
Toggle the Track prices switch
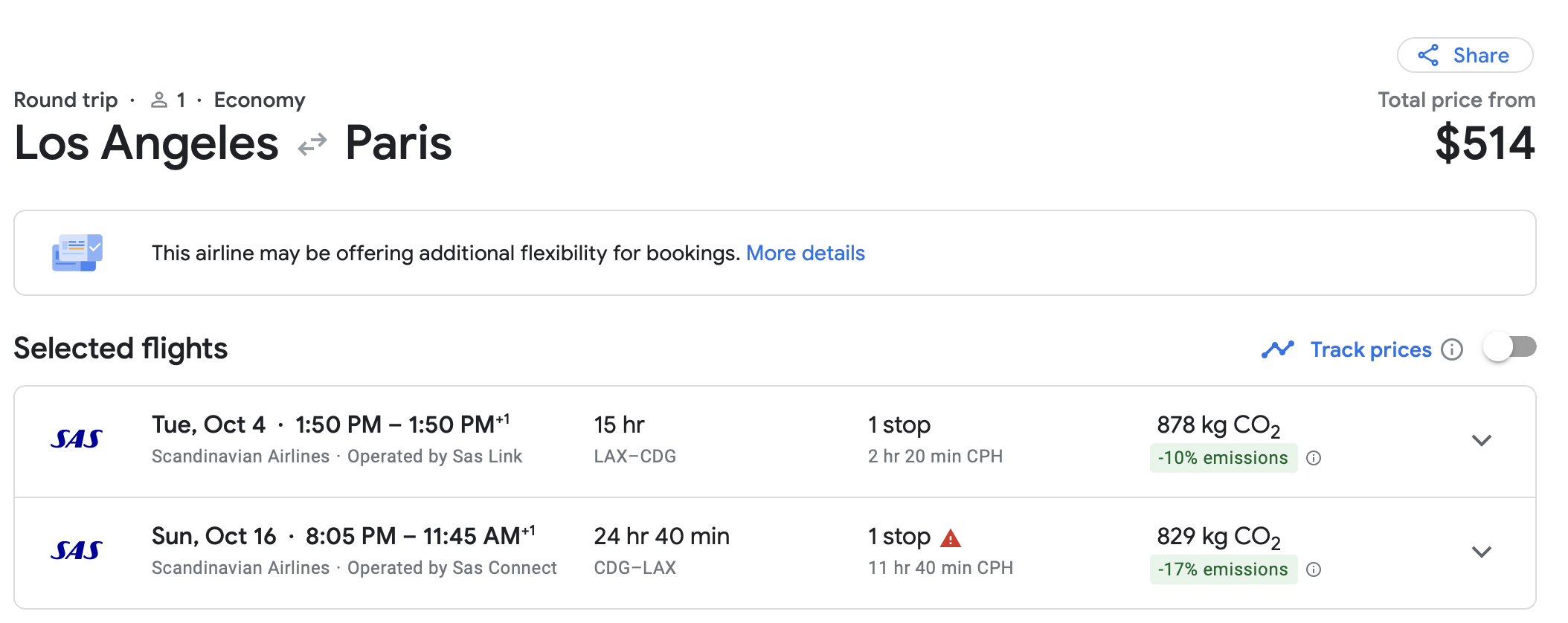1509,347
